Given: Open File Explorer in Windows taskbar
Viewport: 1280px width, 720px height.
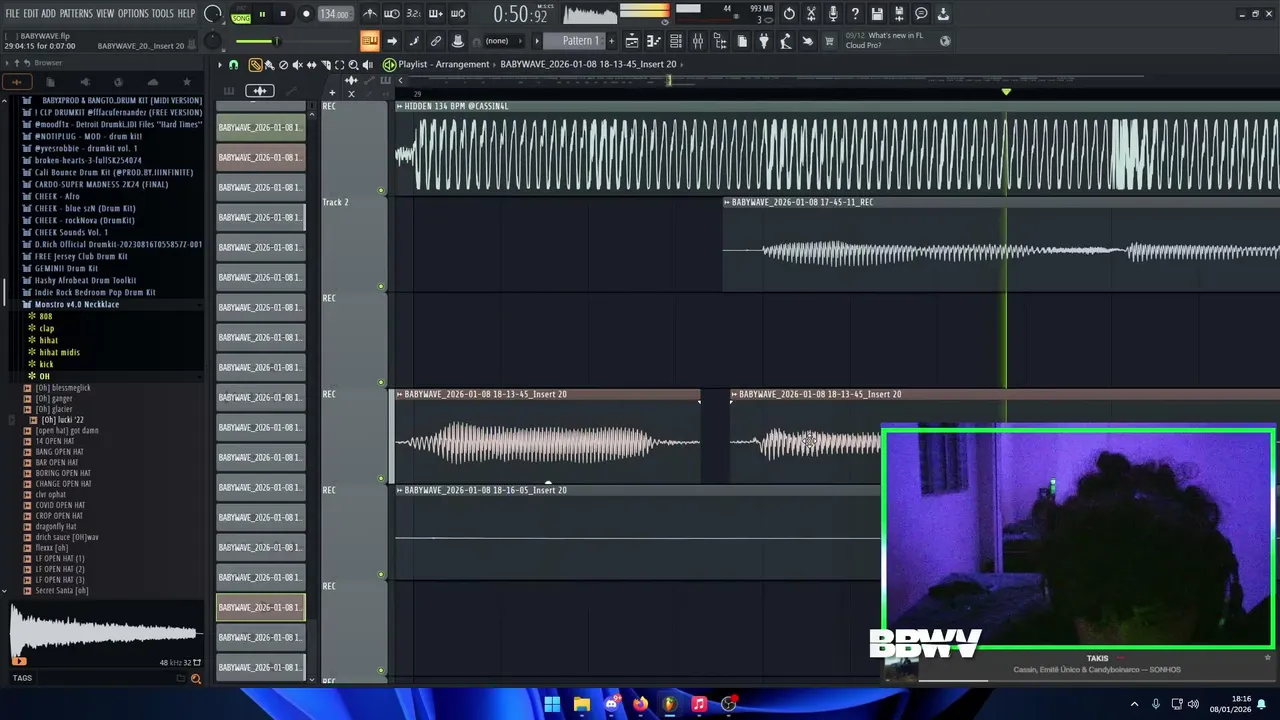Looking at the screenshot, I should (581, 704).
